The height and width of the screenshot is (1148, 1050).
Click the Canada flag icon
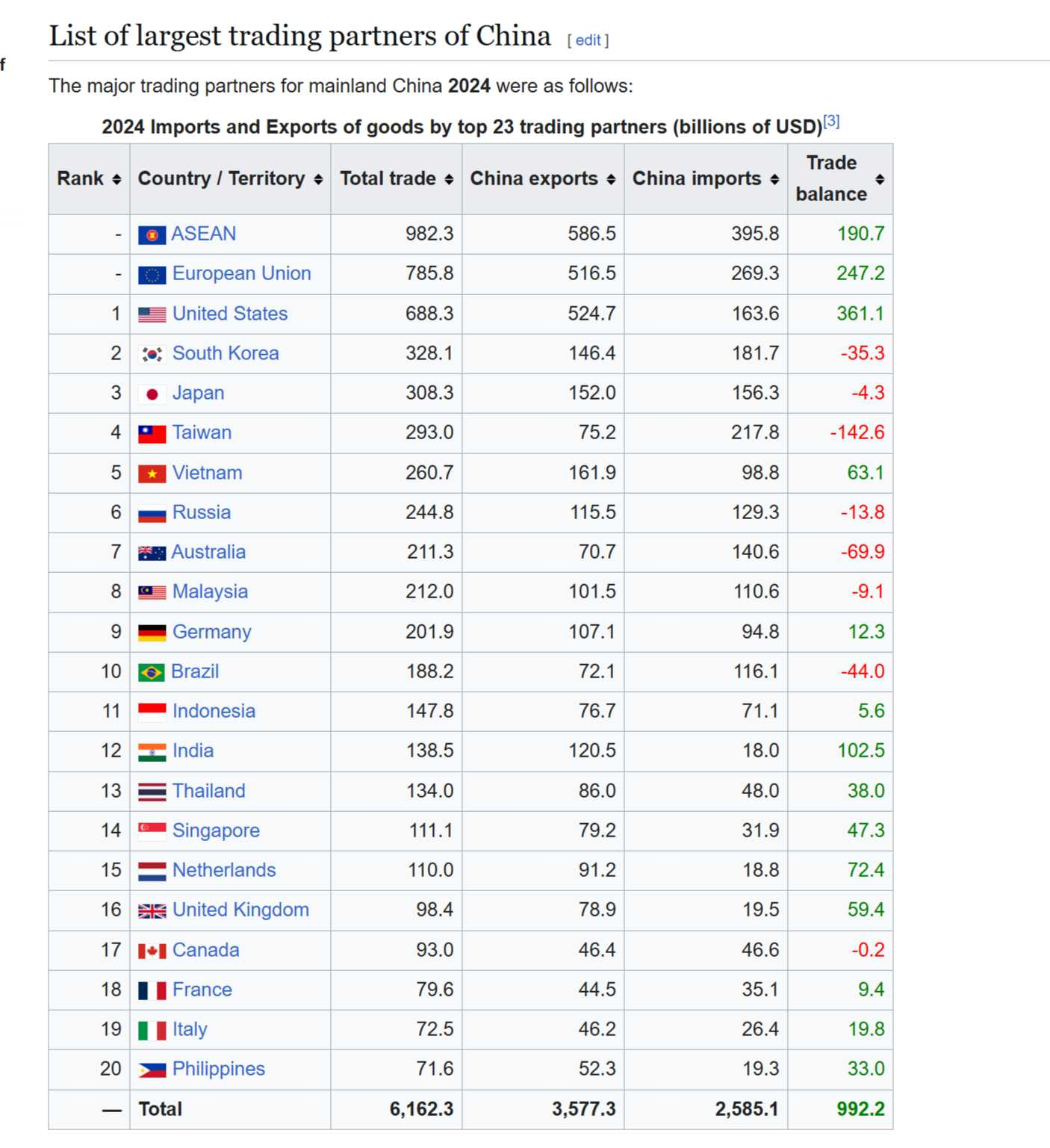152,951
